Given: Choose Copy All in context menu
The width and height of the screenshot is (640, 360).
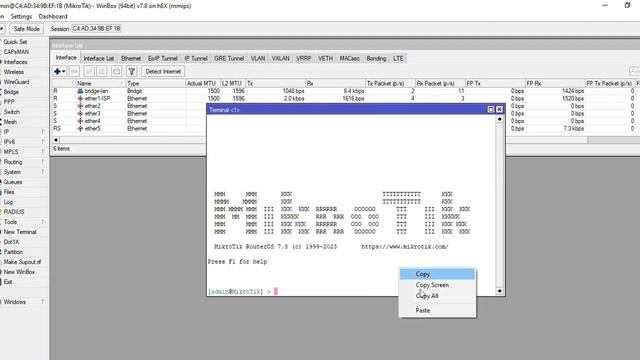Looking at the screenshot, I should pos(437,296).
